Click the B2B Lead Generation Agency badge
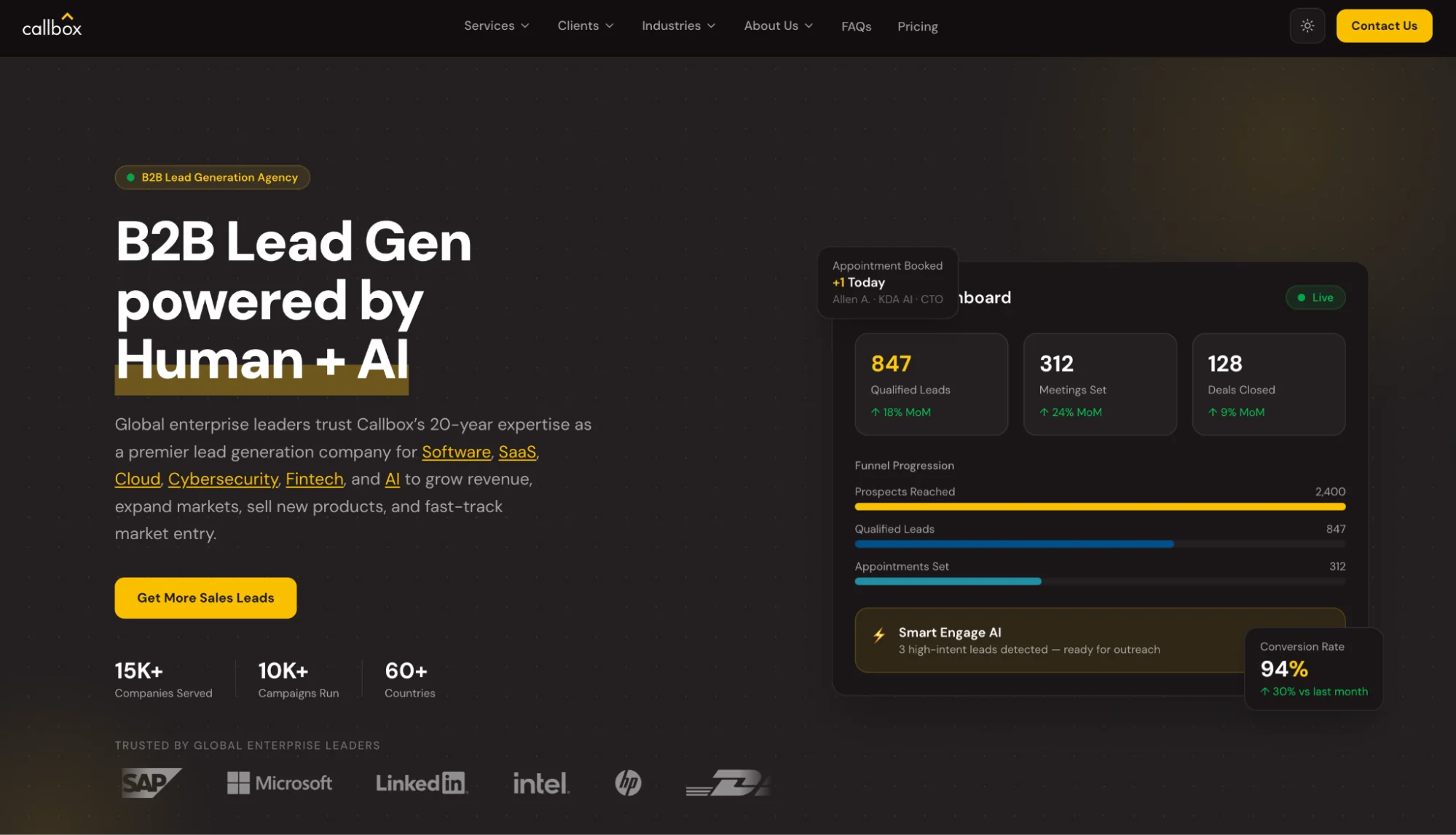 212,177
